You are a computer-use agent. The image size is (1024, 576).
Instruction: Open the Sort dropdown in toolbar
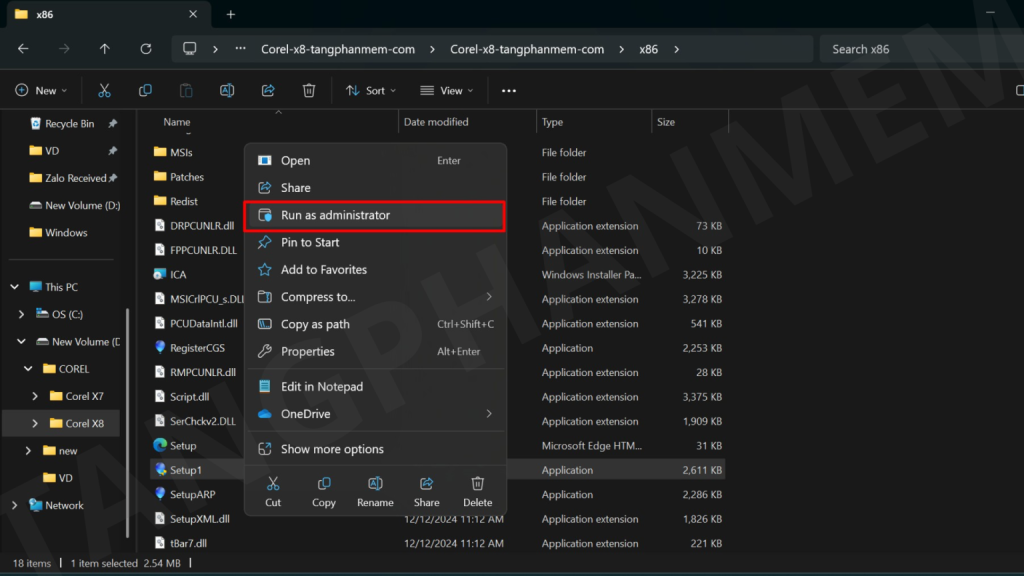point(371,91)
